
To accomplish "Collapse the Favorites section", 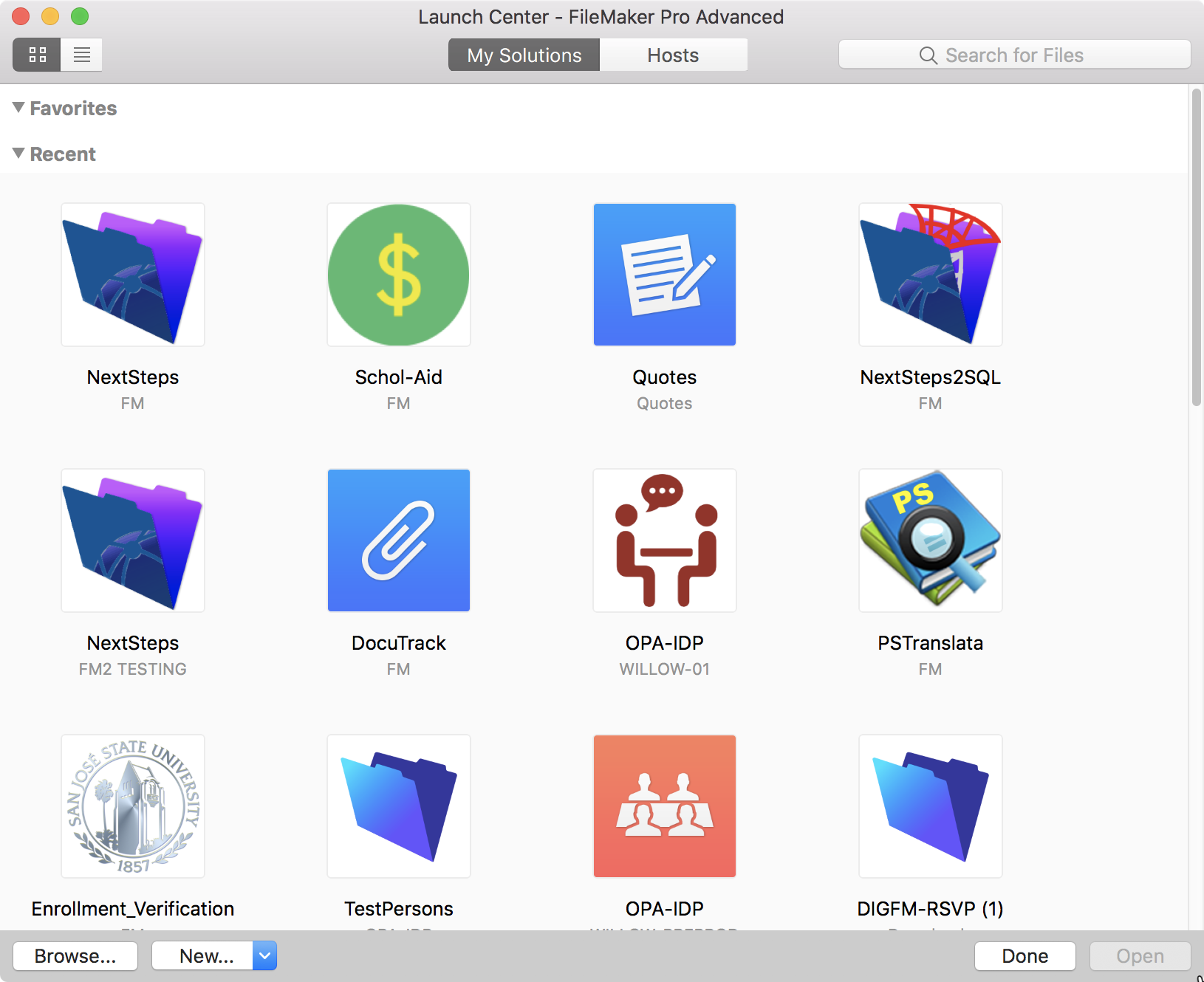I will 19,108.
